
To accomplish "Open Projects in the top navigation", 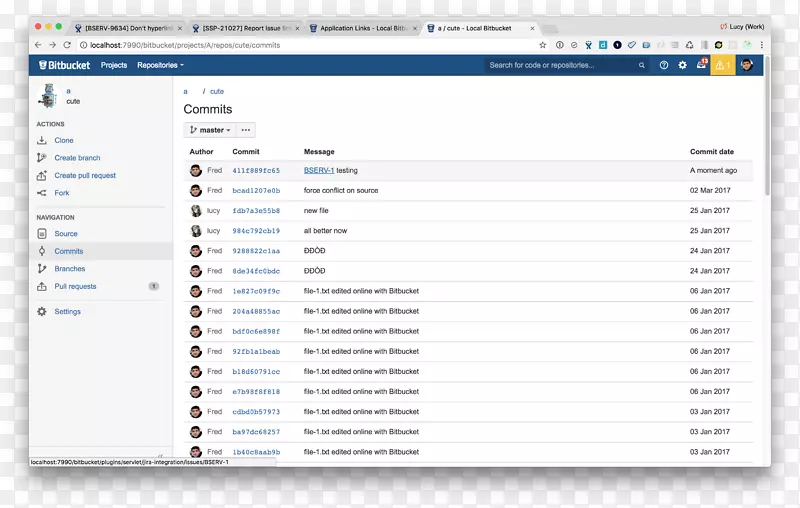I will point(114,65).
